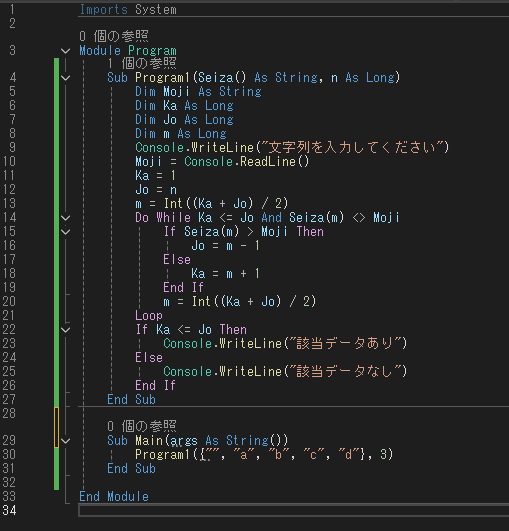The height and width of the screenshot is (531, 509).
Task: Click 'Imports' keyword on line 1
Action: pos(104,9)
